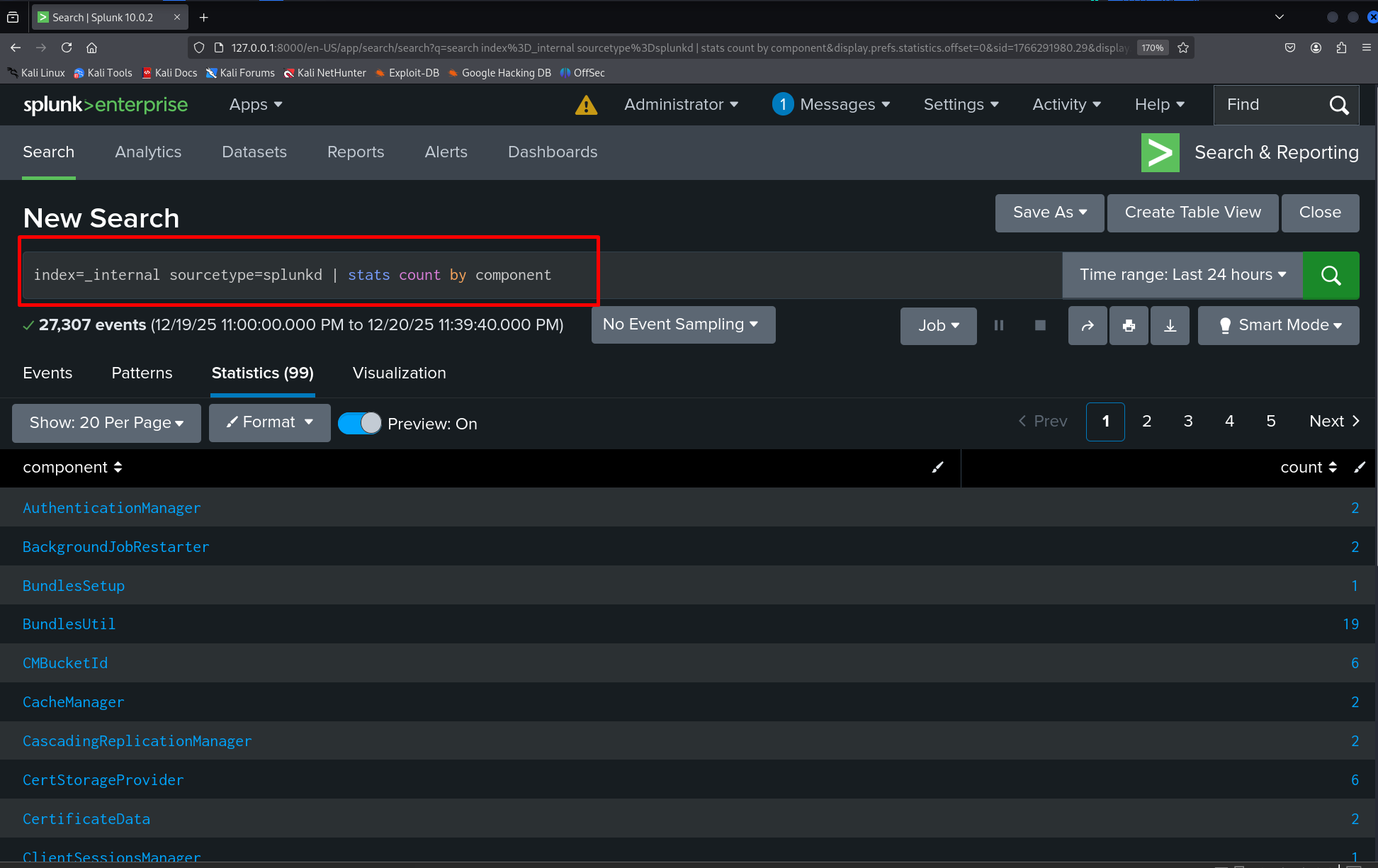This screenshot has height=868, width=1378.
Task: Edit component column format pencil
Action: click(937, 467)
